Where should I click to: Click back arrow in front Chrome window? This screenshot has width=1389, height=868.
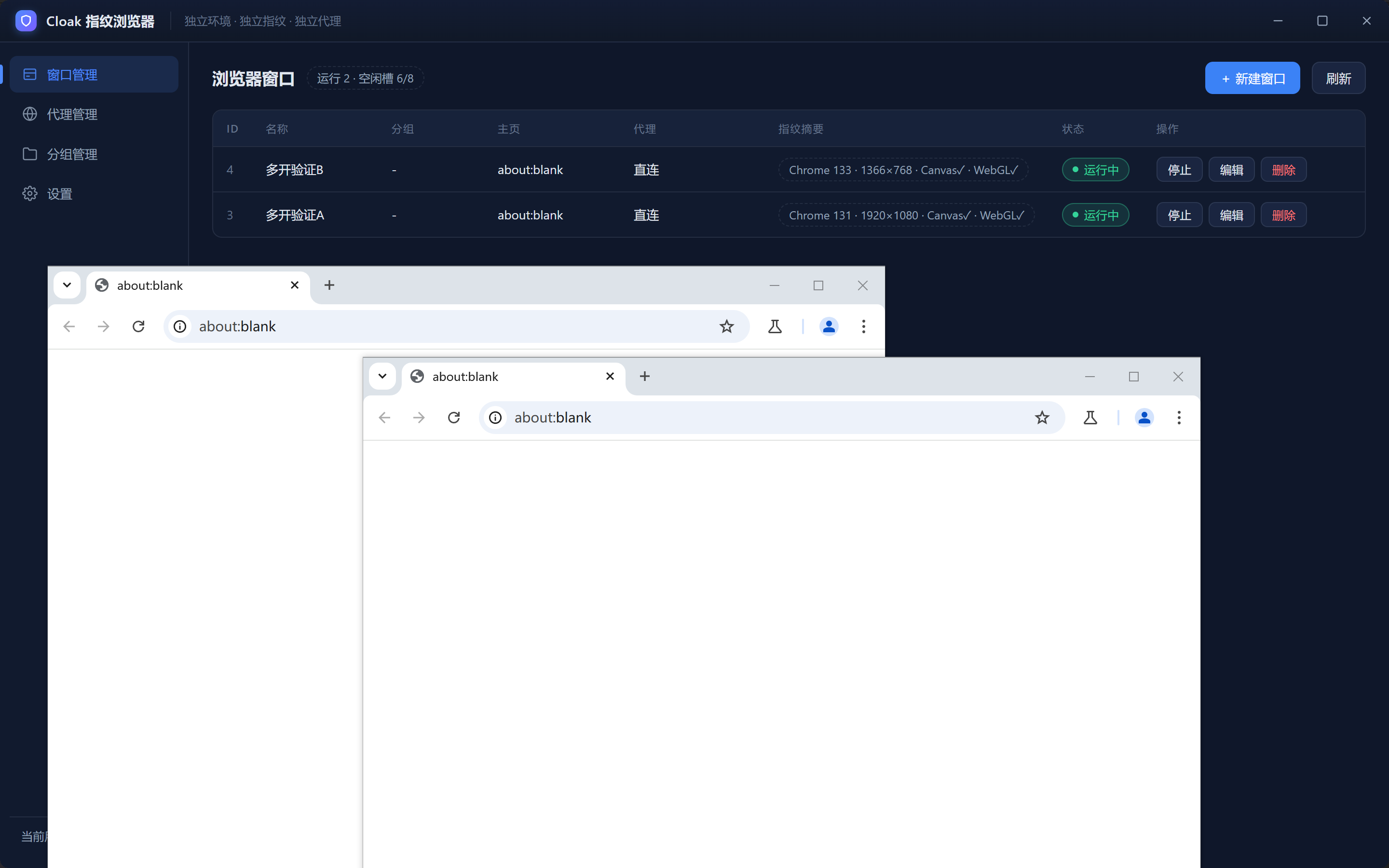click(x=384, y=418)
